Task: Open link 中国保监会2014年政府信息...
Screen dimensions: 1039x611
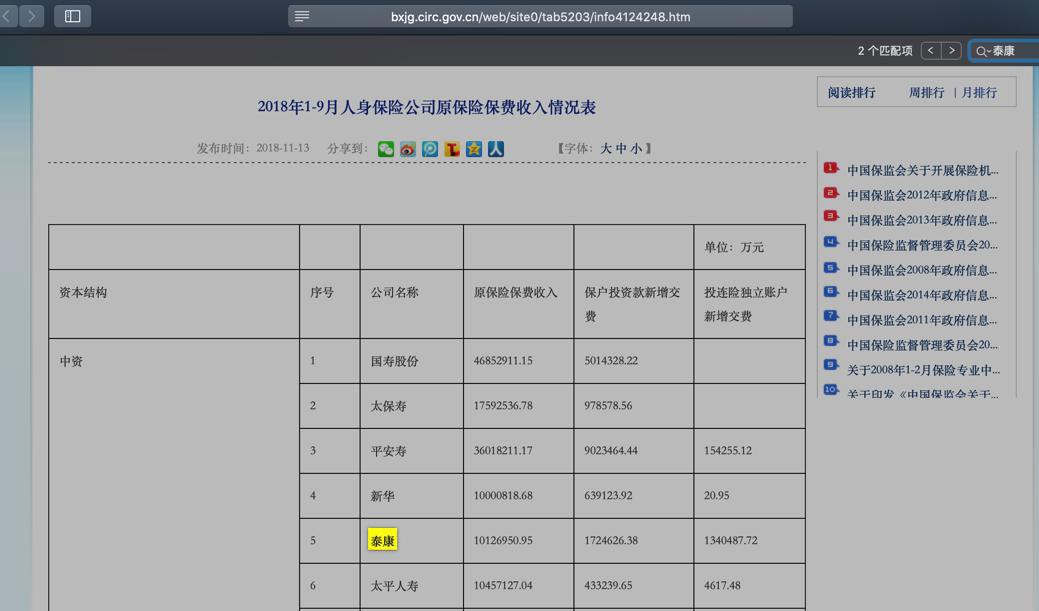Action: coord(922,295)
